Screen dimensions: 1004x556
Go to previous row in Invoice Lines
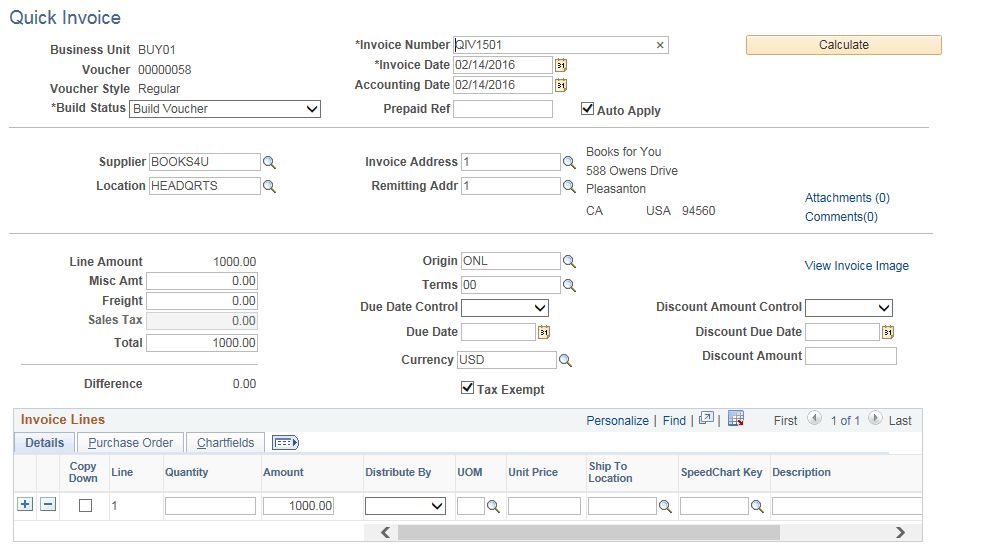pos(814,418)
